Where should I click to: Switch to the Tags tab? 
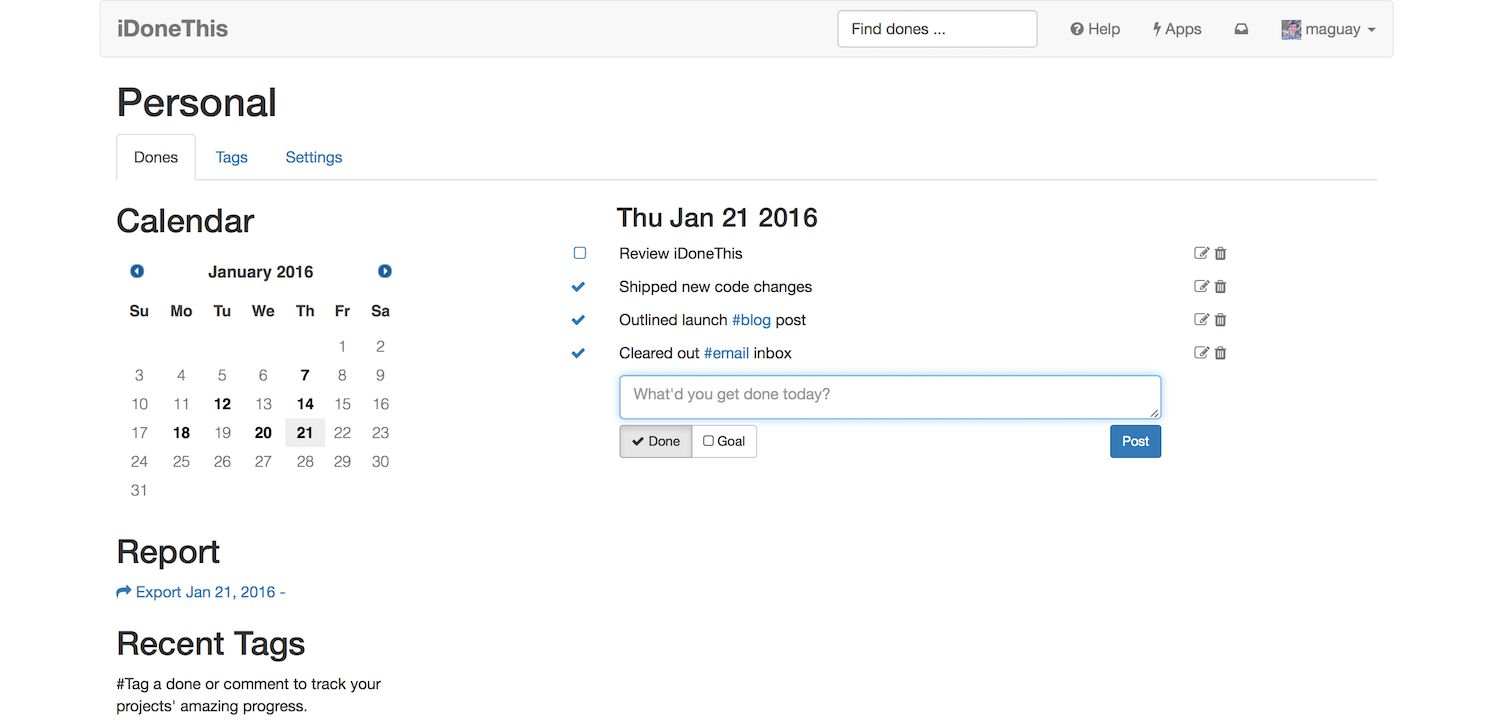coord(231,157)
